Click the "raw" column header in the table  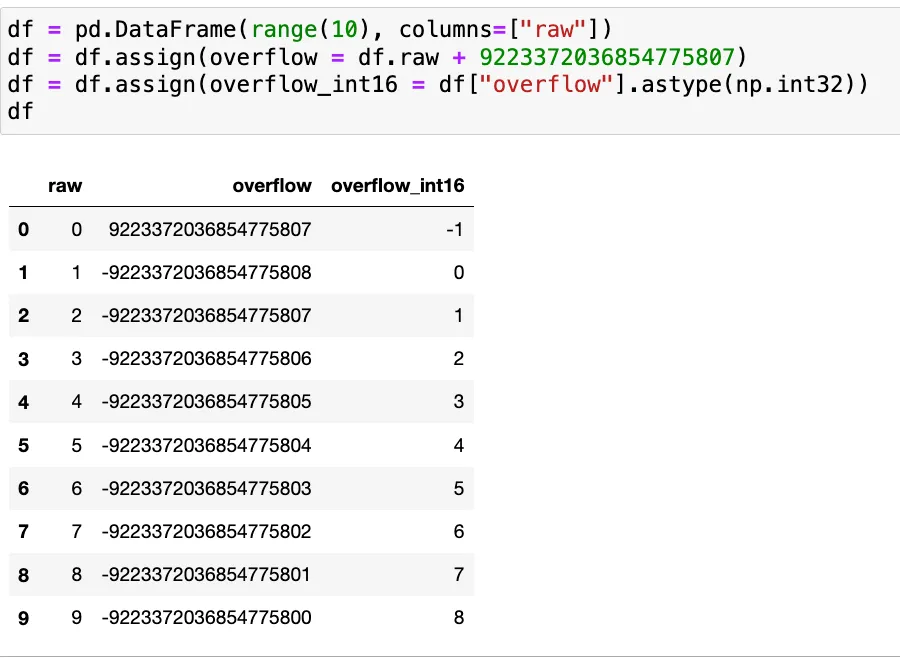[x=65, y=185]
